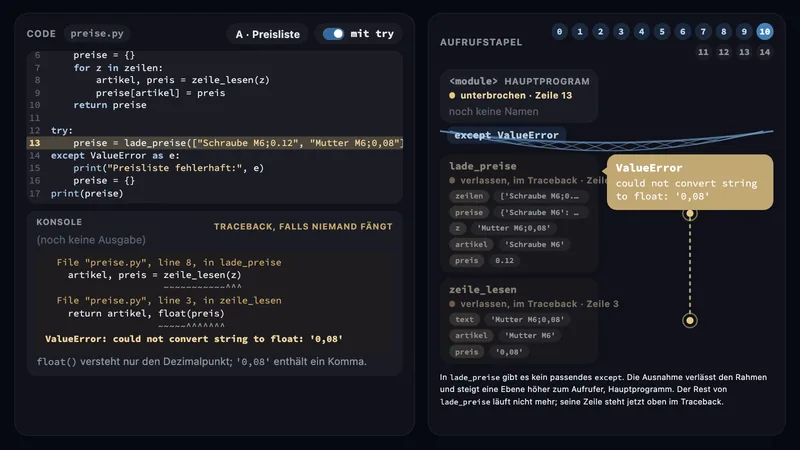Click the ValueError exception bubble
The height and width of the screenshot is (450, 800).
690,182
